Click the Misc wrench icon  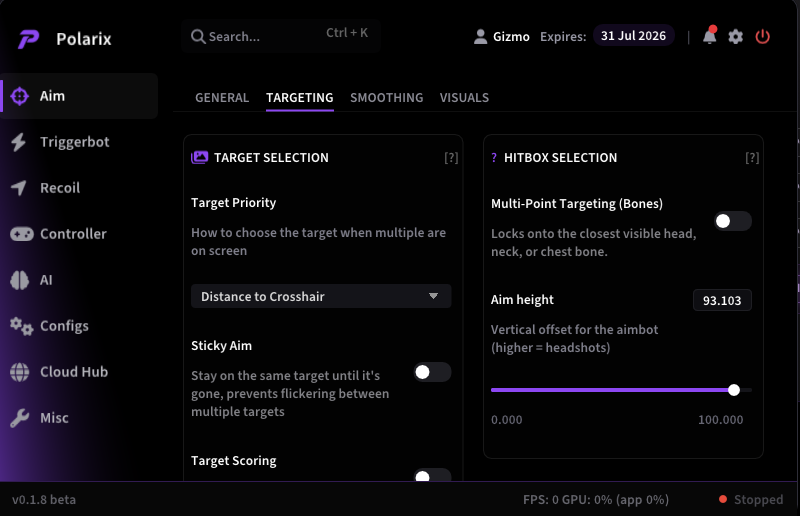[x=19, y=418]
